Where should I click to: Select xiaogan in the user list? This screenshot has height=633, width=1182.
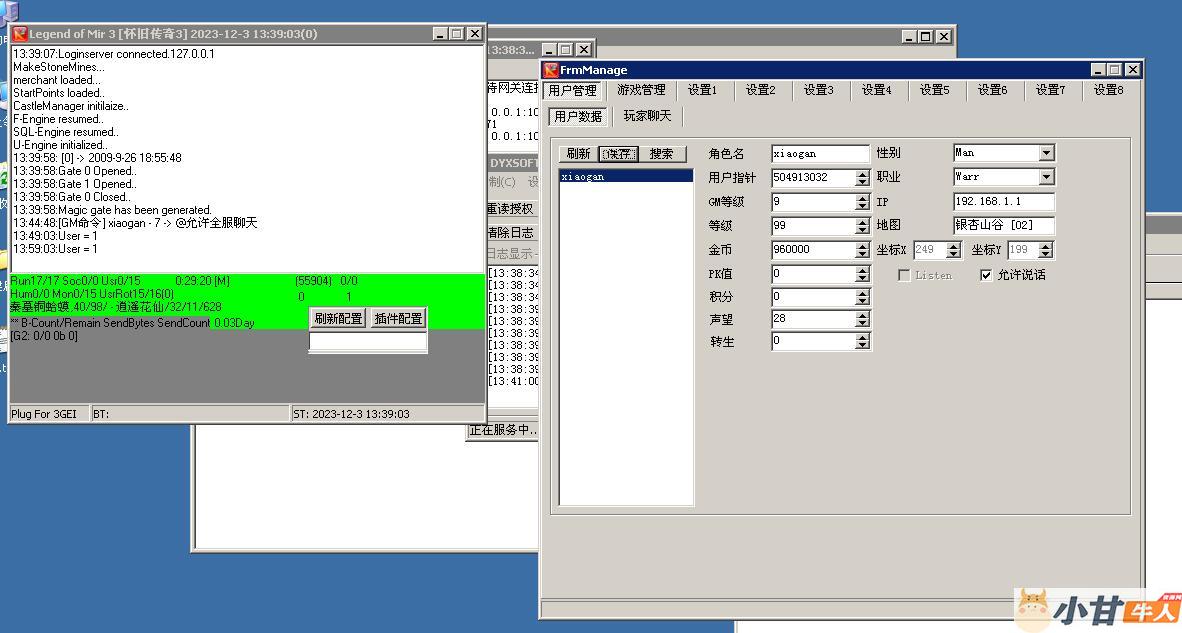click(x=582, y=177)
